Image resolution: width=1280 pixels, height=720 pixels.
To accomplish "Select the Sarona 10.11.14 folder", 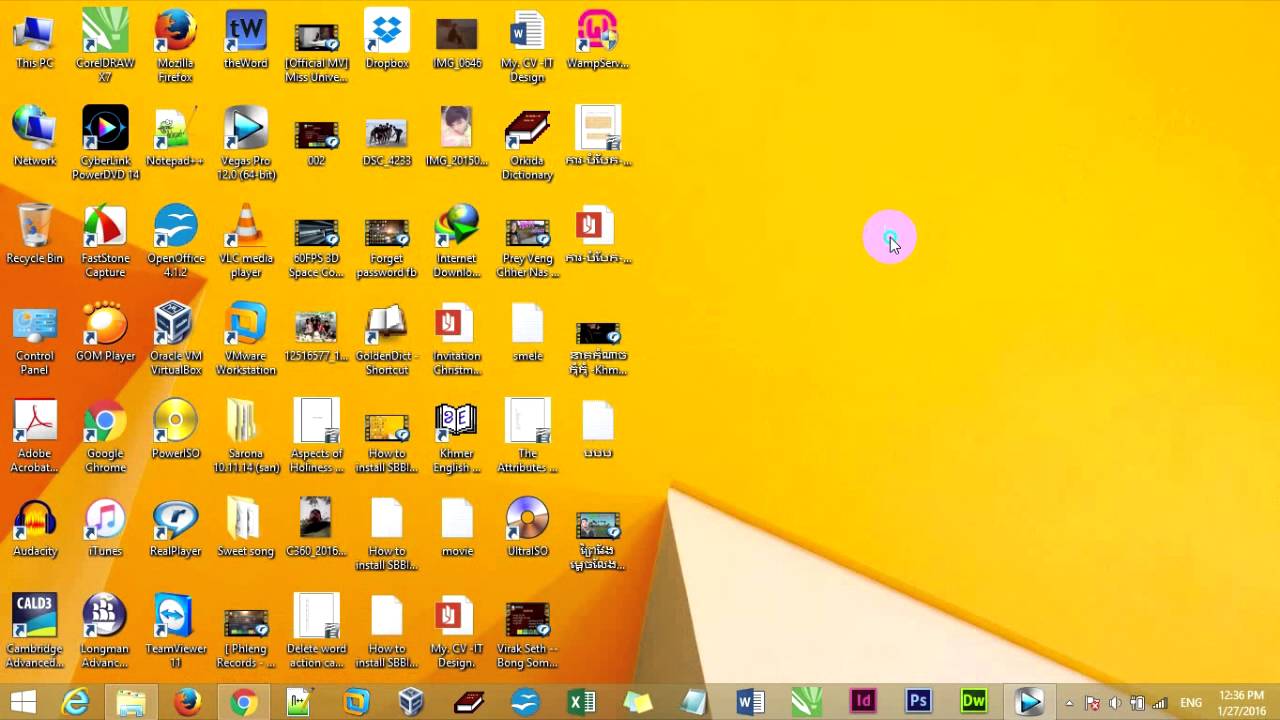I will coord(246,437).
